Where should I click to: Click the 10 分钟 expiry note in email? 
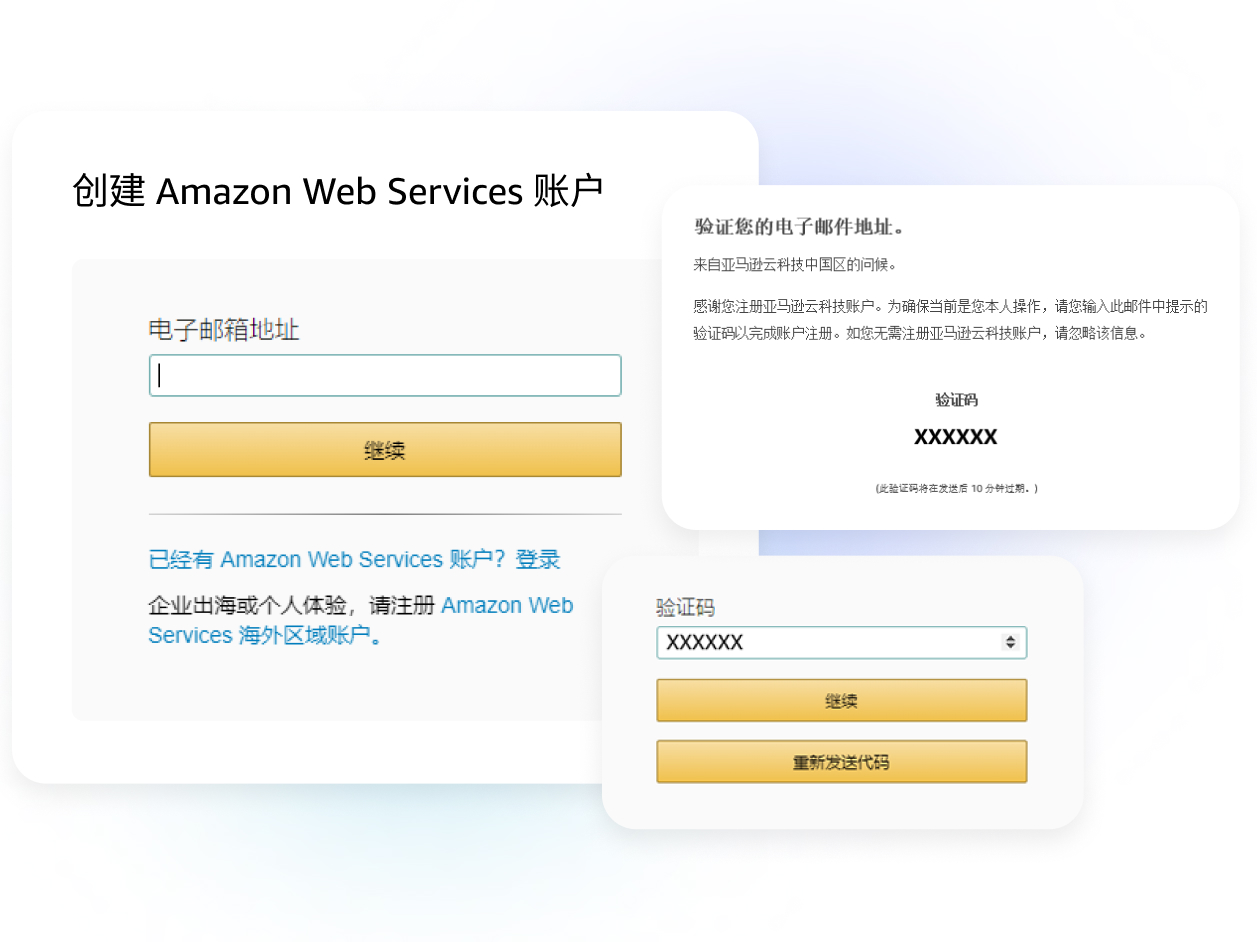pos(956,488)
